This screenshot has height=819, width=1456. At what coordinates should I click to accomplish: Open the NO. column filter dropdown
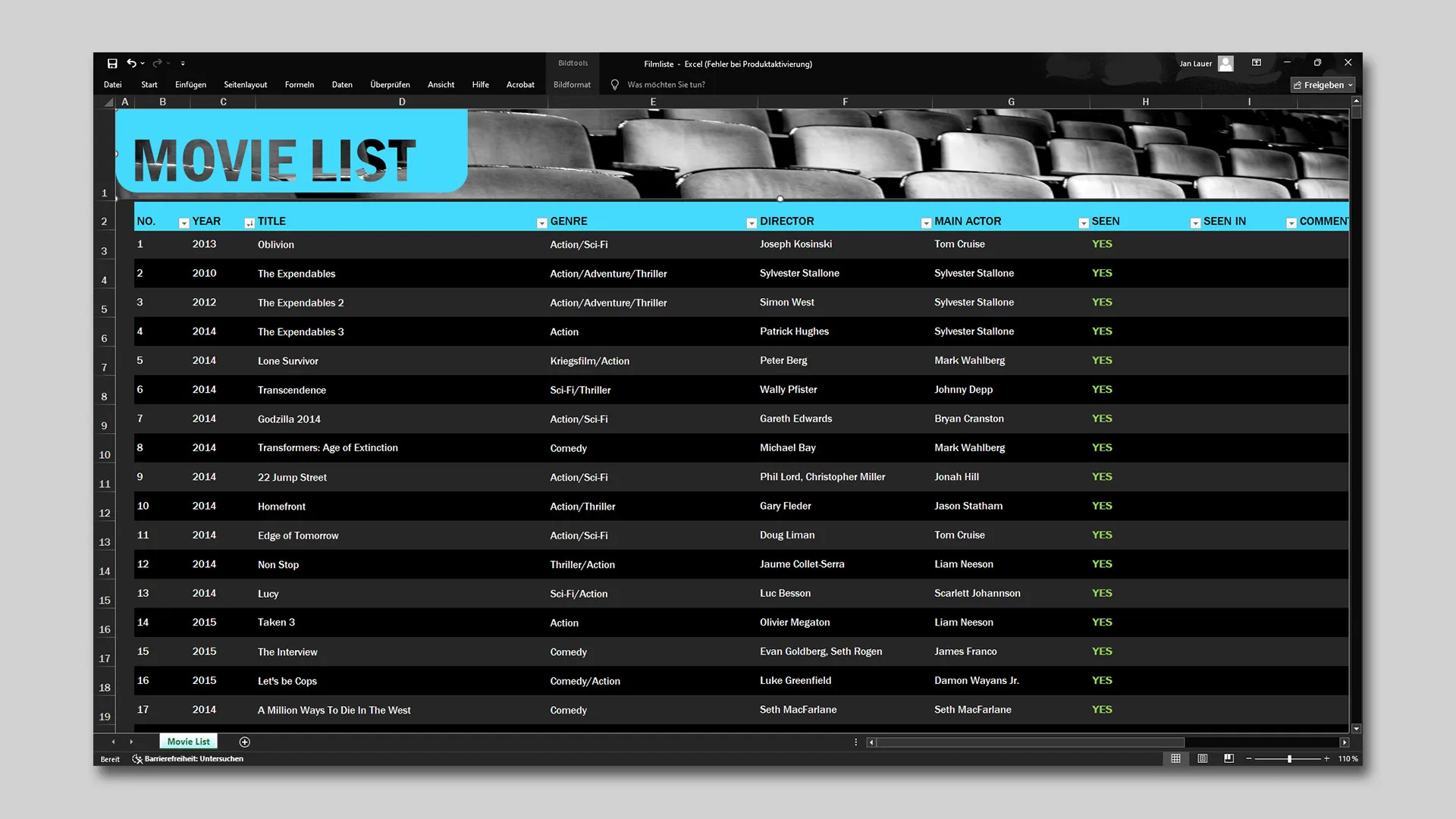pos(184,223)
